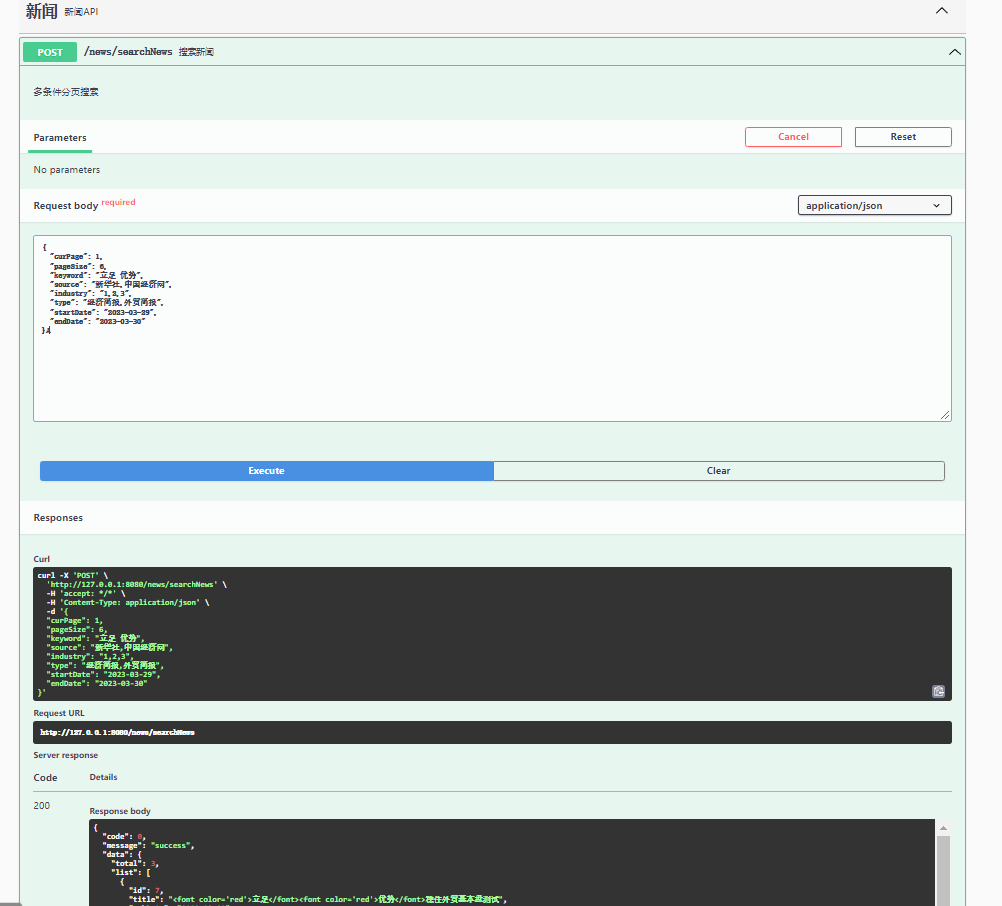Click inside the request body JSON editor

point(492,328)
